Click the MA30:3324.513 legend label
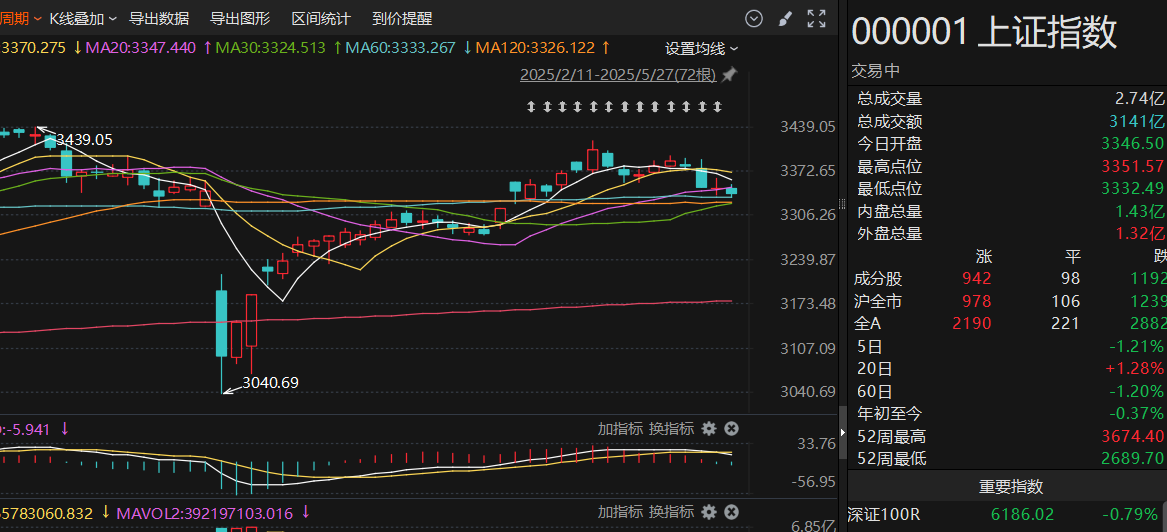The width and height of the screenshot is (1167, 532). click(271, 48)
